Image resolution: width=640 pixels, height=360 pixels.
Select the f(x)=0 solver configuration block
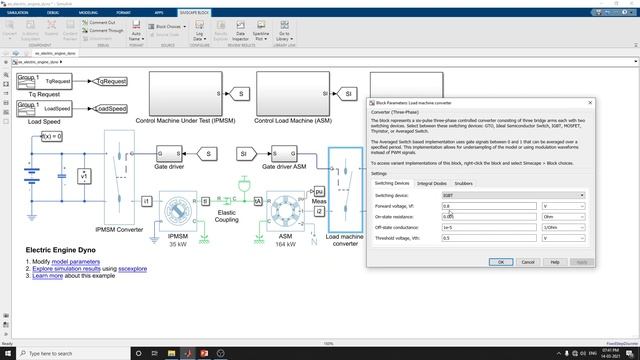tap(52, 136)
